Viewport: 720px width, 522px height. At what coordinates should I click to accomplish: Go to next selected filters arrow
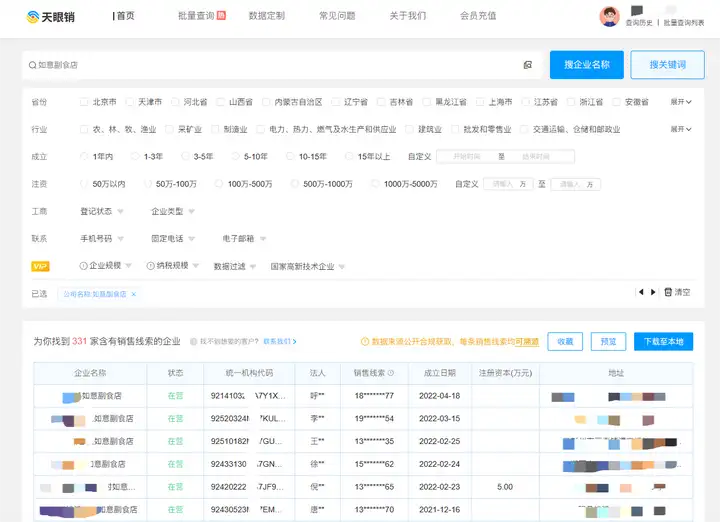coord(653,292)
